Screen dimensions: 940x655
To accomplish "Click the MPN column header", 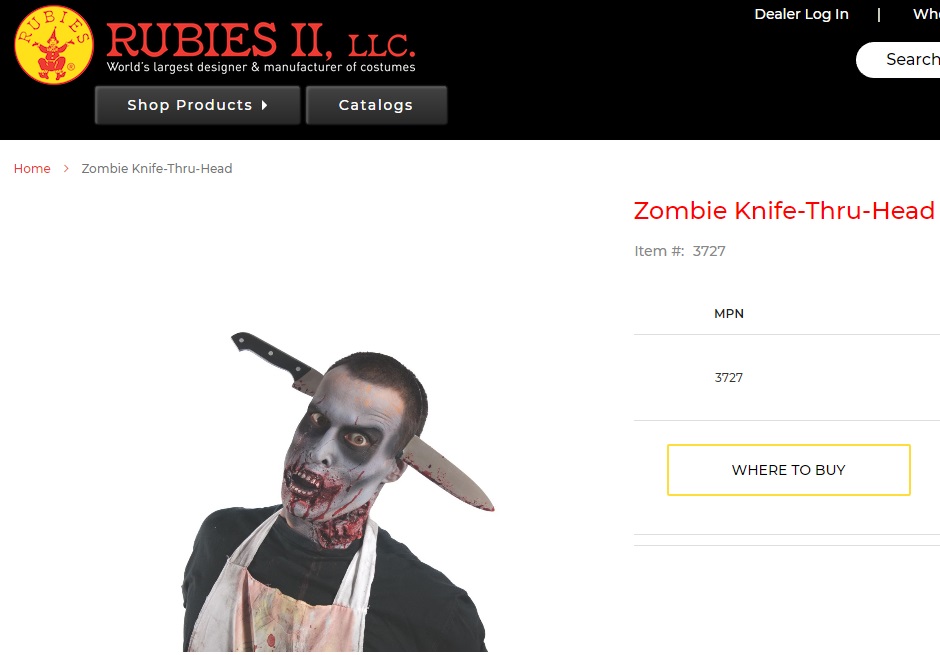I will coord(728,313).
